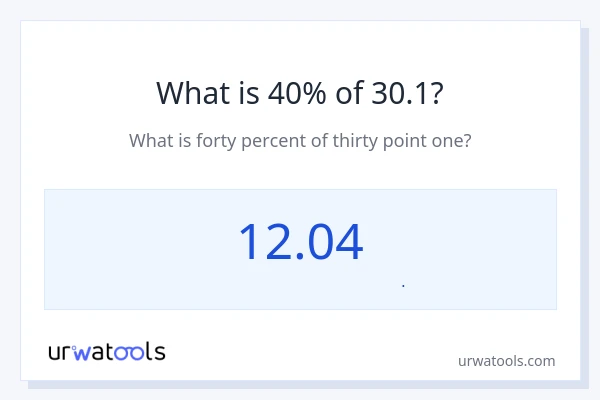Click the "What is 40% of 30.1?" heading
The image size is (600, 400).
pos(300,93)
